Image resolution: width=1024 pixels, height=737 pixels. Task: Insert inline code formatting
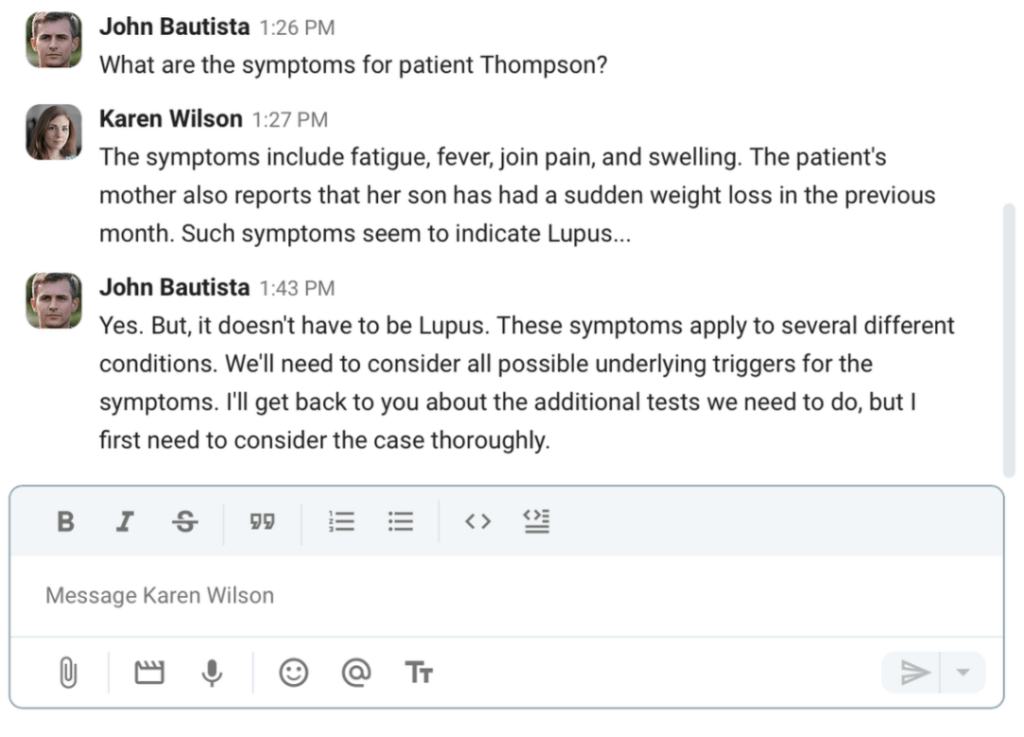[x=478, y=522]
